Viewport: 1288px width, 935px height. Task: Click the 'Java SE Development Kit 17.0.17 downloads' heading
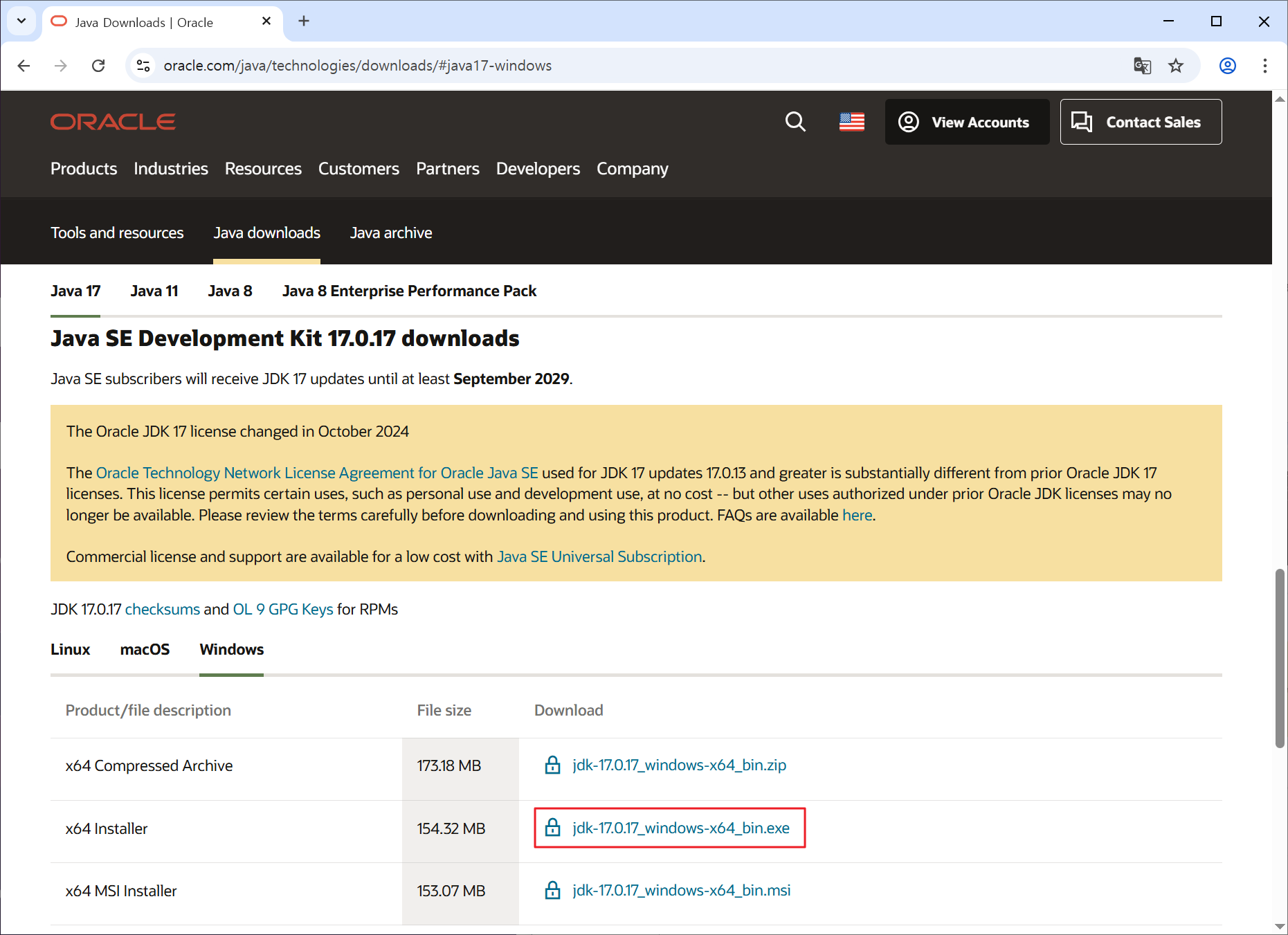285,338
